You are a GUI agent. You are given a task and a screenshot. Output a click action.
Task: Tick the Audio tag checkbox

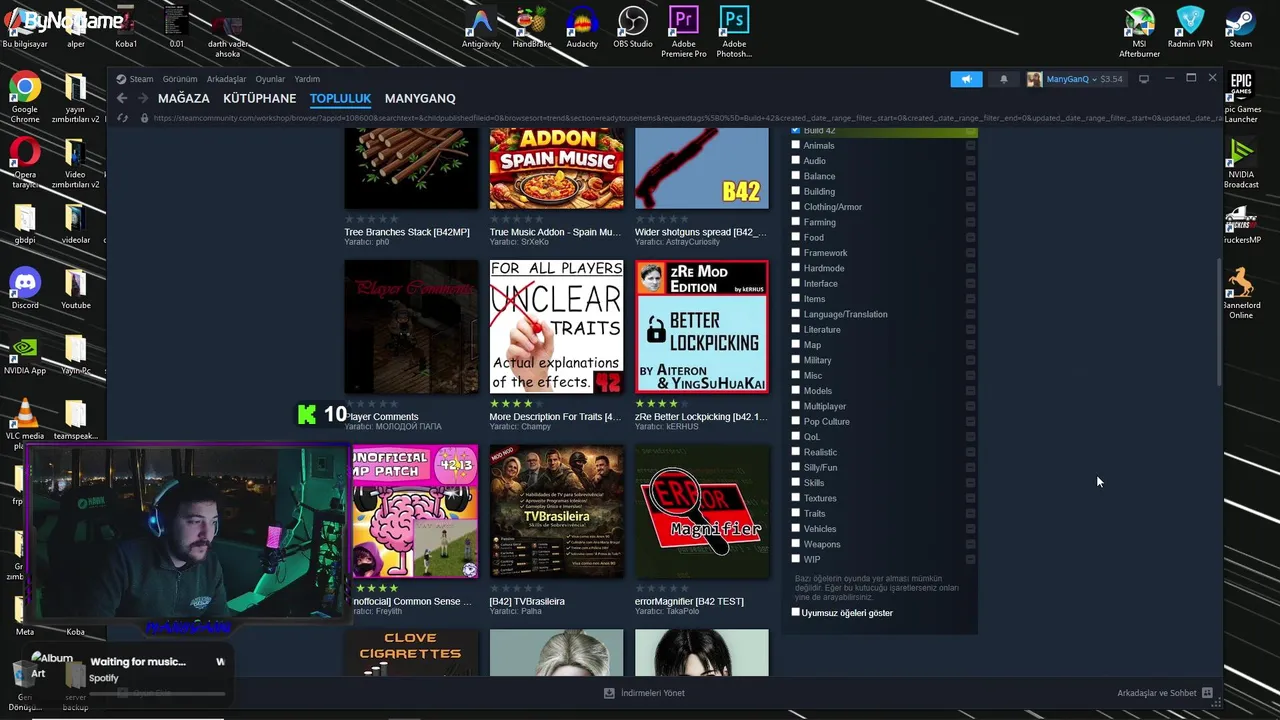[x=796, y=160]
